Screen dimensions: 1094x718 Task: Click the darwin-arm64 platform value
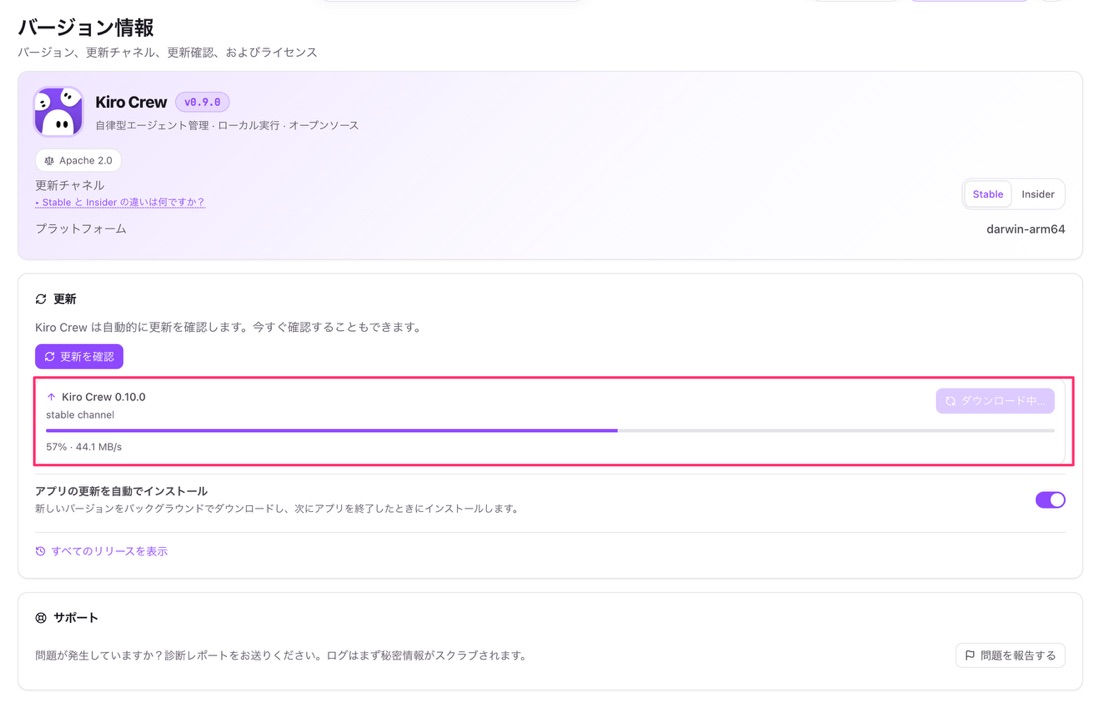click(1026, 229)
